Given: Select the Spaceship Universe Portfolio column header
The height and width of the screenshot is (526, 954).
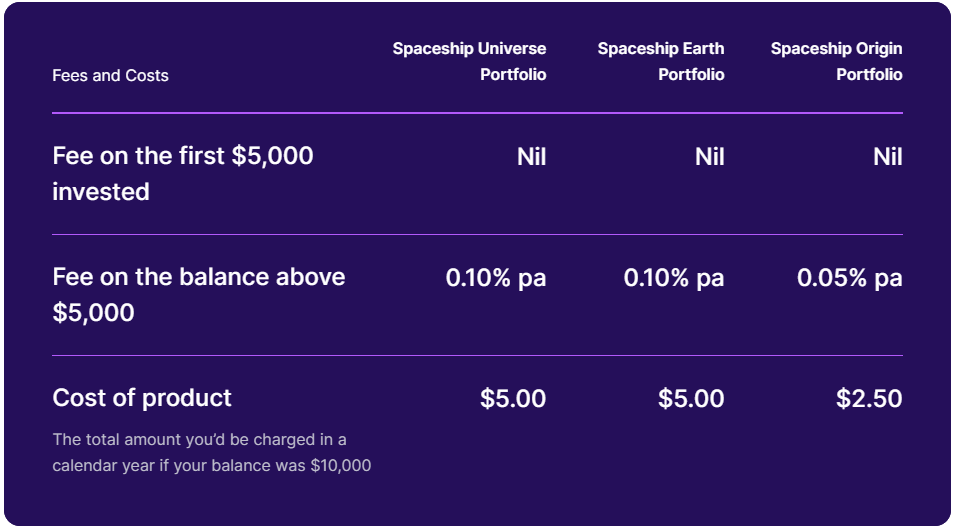Looking at the screenshot, I should coord(469,62).
